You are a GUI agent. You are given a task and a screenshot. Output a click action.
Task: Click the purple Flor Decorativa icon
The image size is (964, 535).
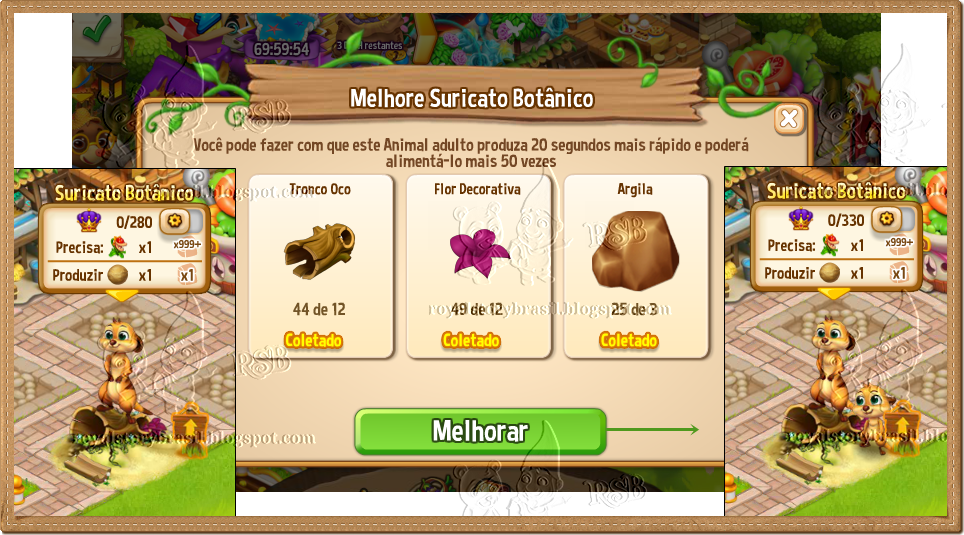[x=478, y=252]
